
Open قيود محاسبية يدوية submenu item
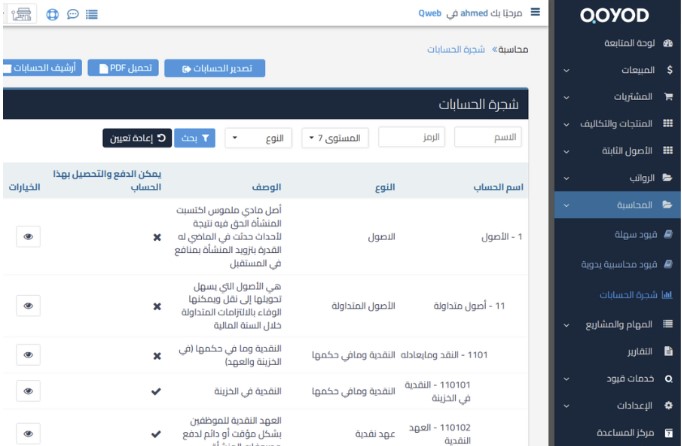click(618, 264)
